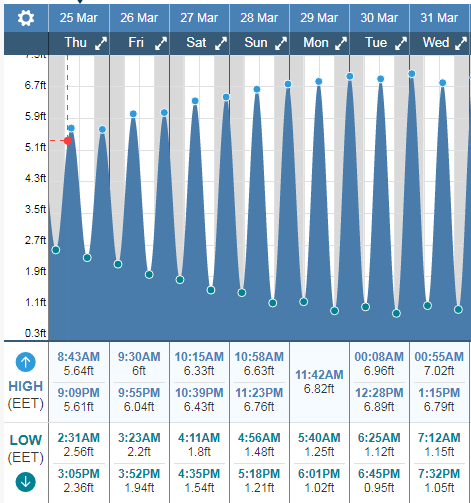Click Thursday first low tide point on chart
Viewport: 471px width, 503px height.
point(56,250)
